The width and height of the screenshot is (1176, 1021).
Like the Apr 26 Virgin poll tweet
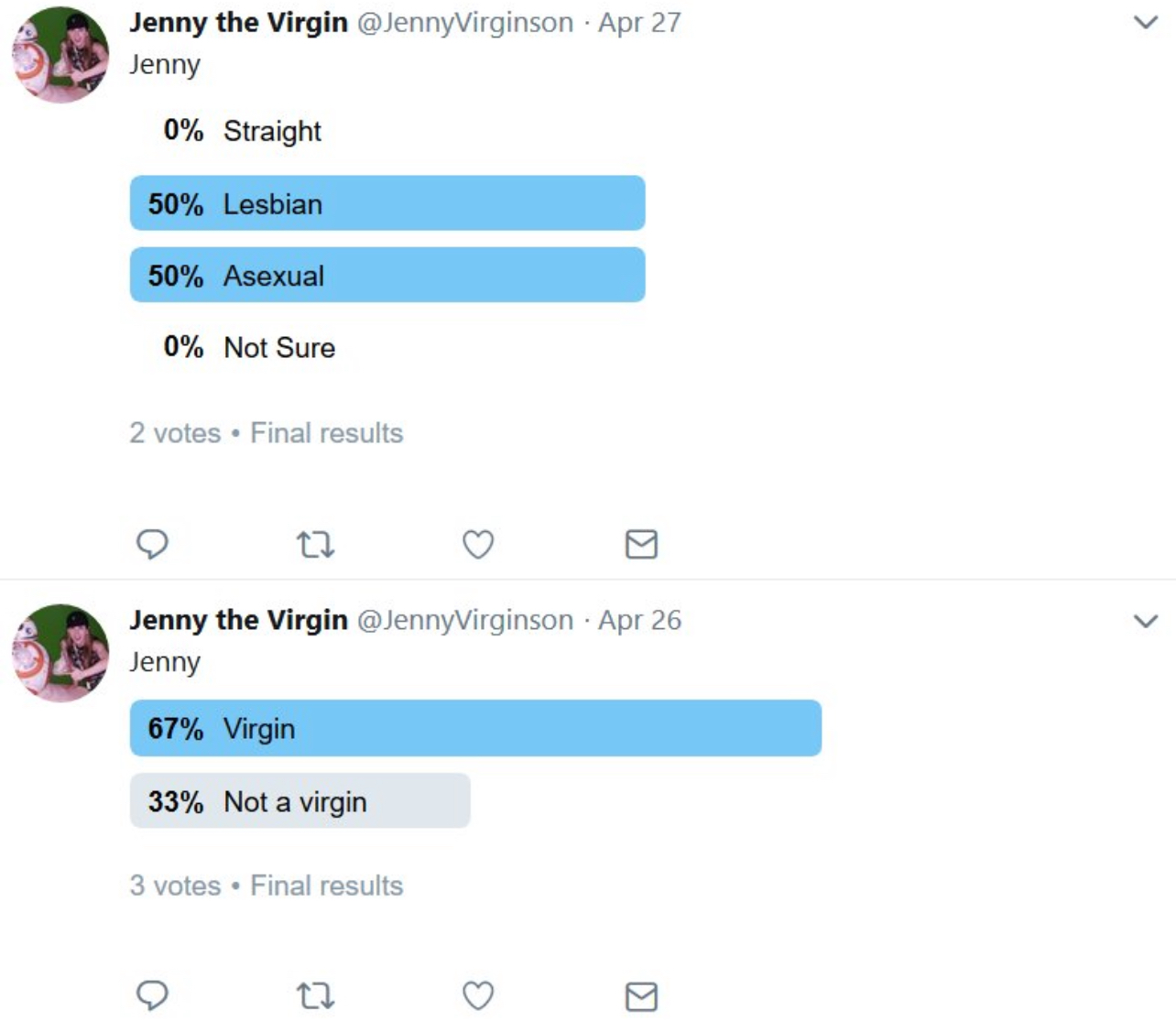tap(478, 996)
